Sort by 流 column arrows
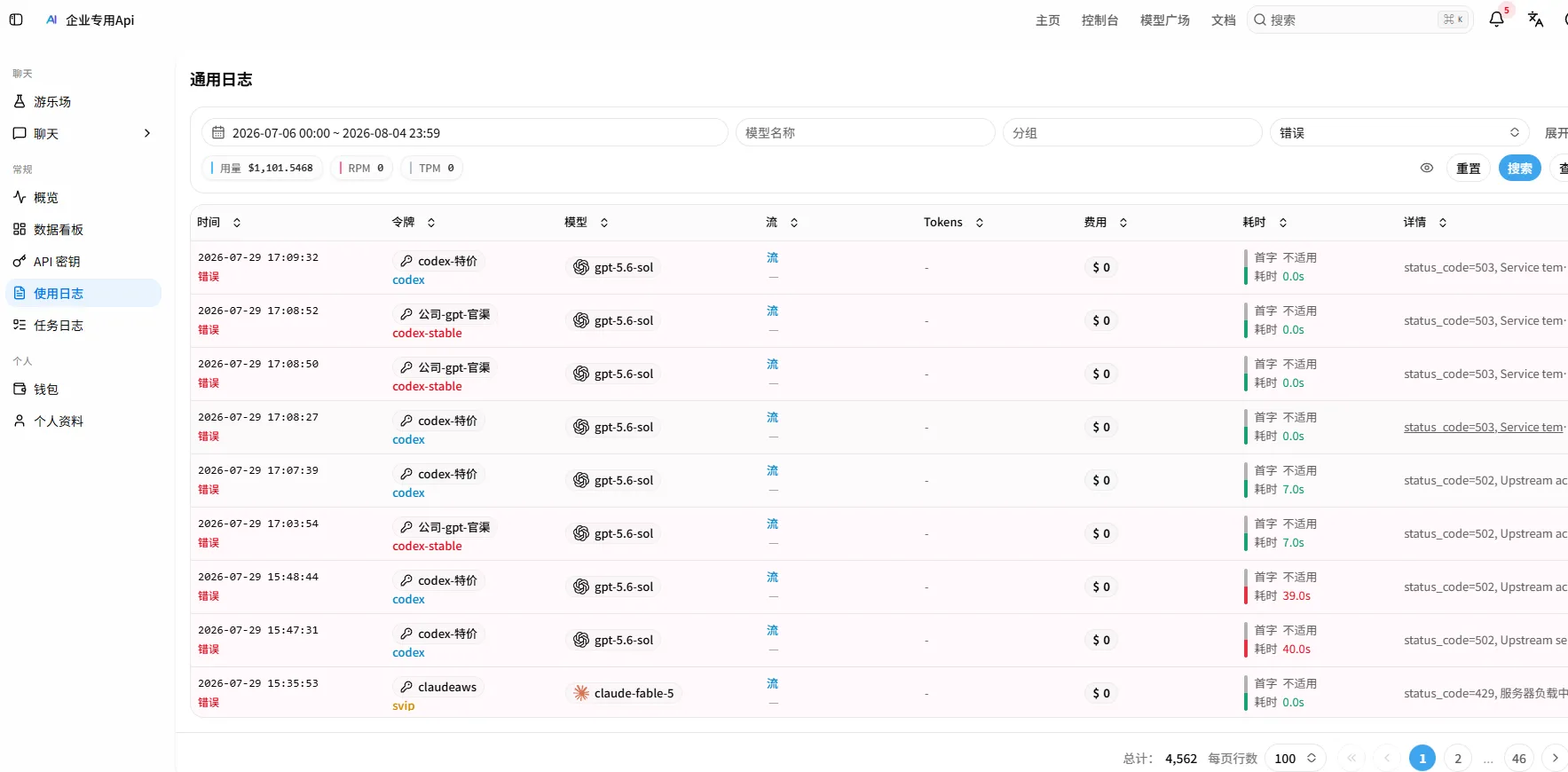The image size is (1568, 772). click(x=794, y=223)
